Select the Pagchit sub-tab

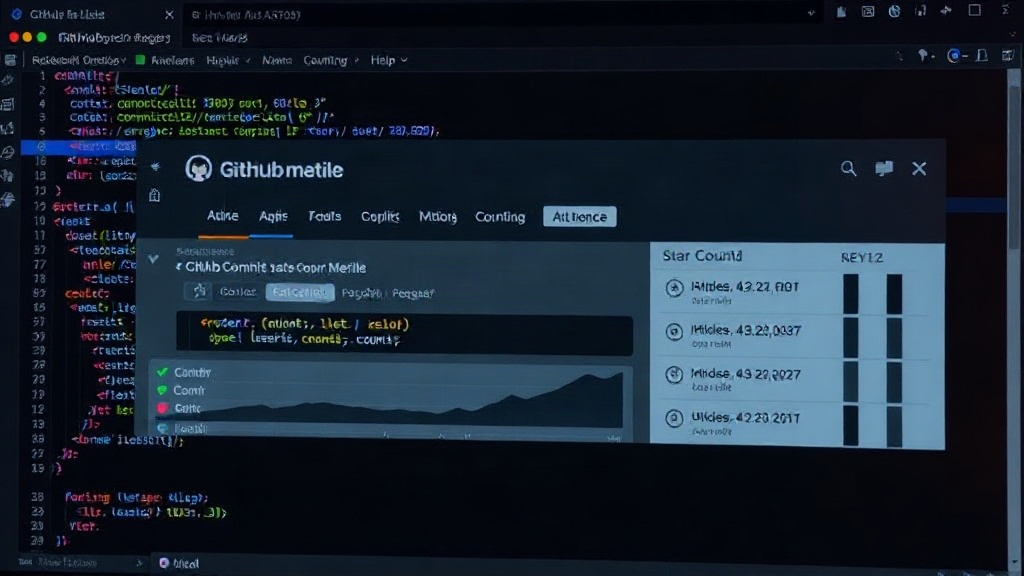pyautogui.click(x=361, y=293)
